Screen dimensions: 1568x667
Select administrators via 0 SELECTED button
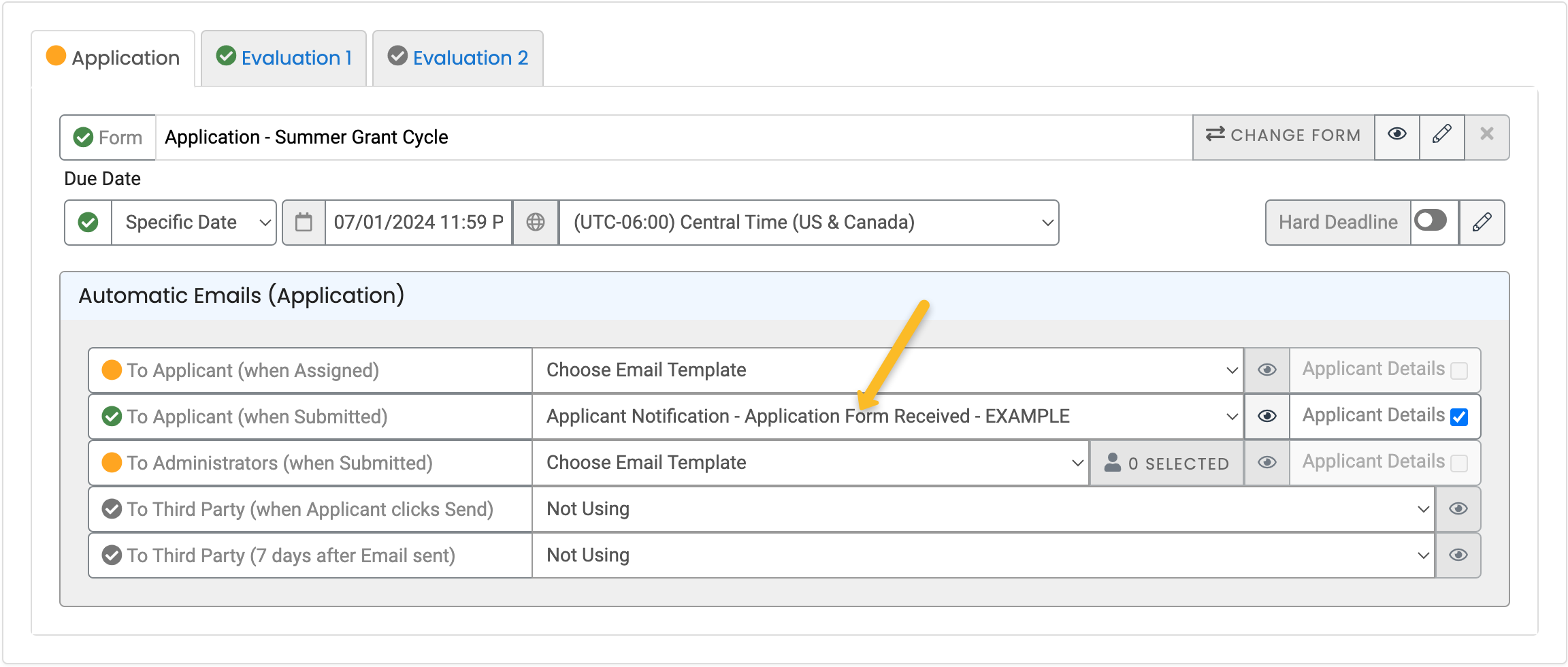[x=1166, y=463]
